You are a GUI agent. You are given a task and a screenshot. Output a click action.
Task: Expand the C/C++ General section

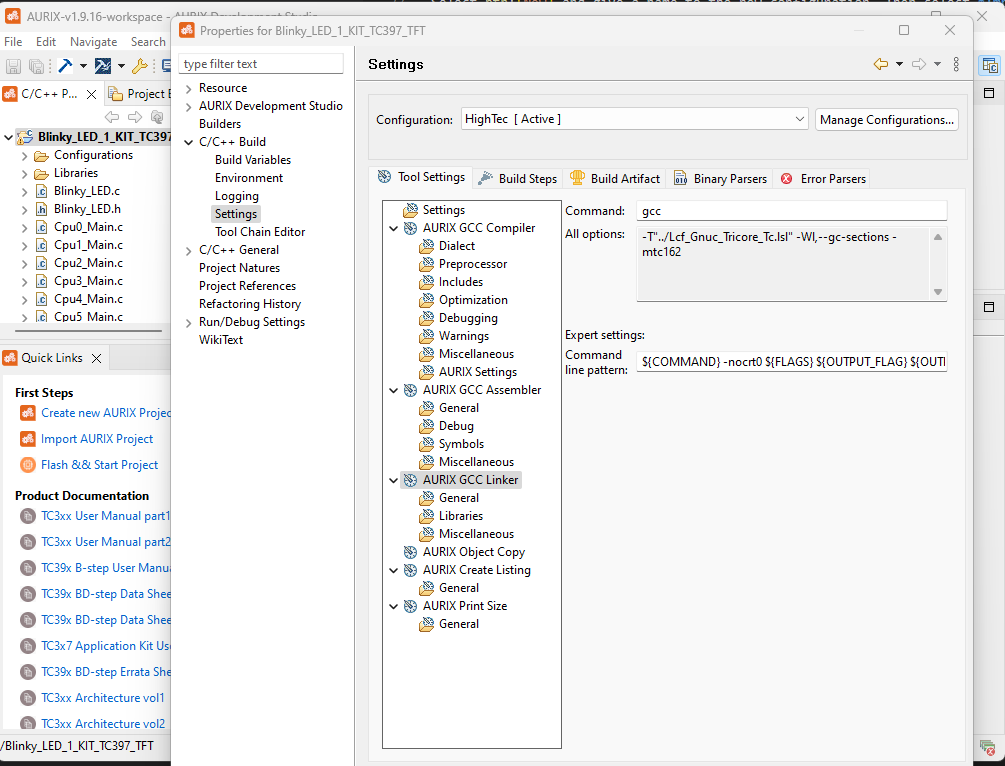click(189, 250)
